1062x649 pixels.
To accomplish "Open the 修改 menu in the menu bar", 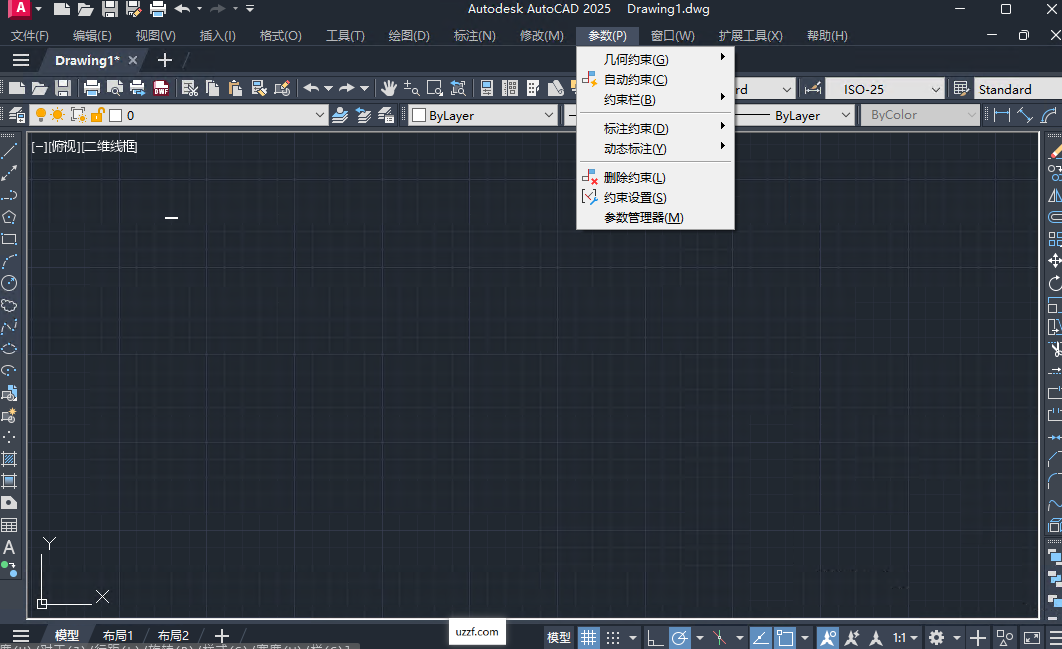I will click(x=540, y=35).
